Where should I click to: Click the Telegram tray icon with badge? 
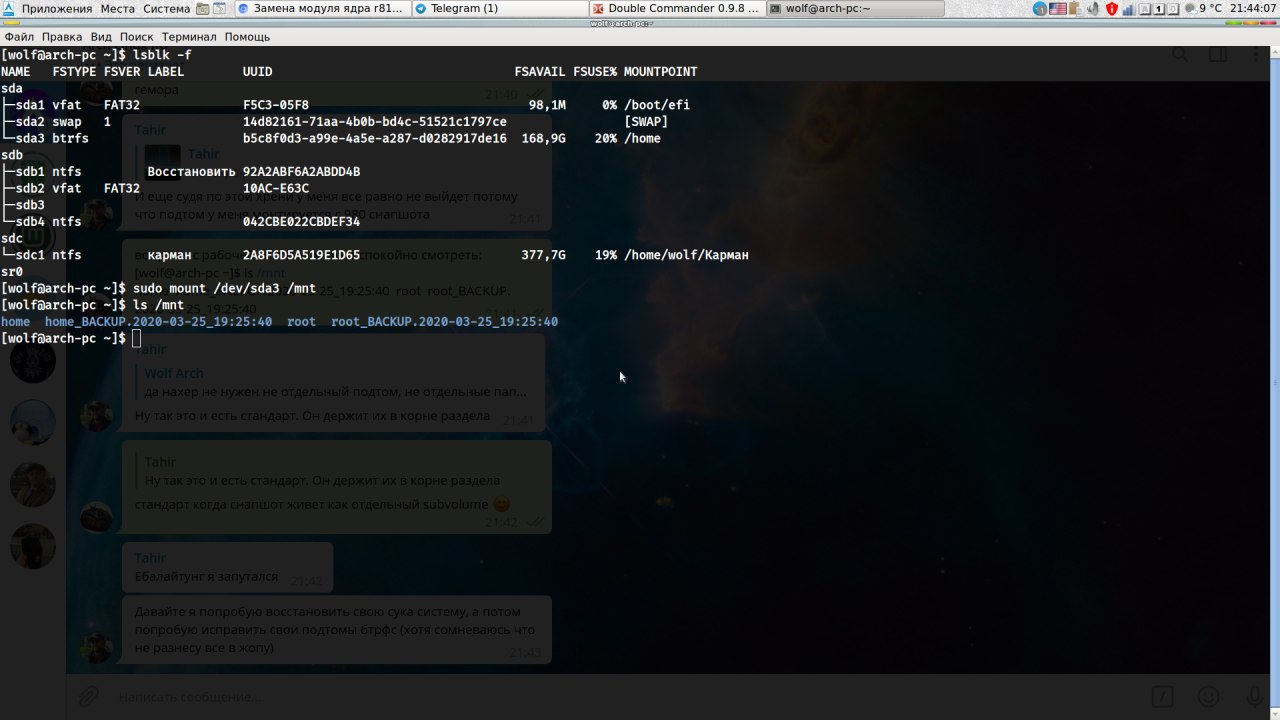coord(1040,9)
